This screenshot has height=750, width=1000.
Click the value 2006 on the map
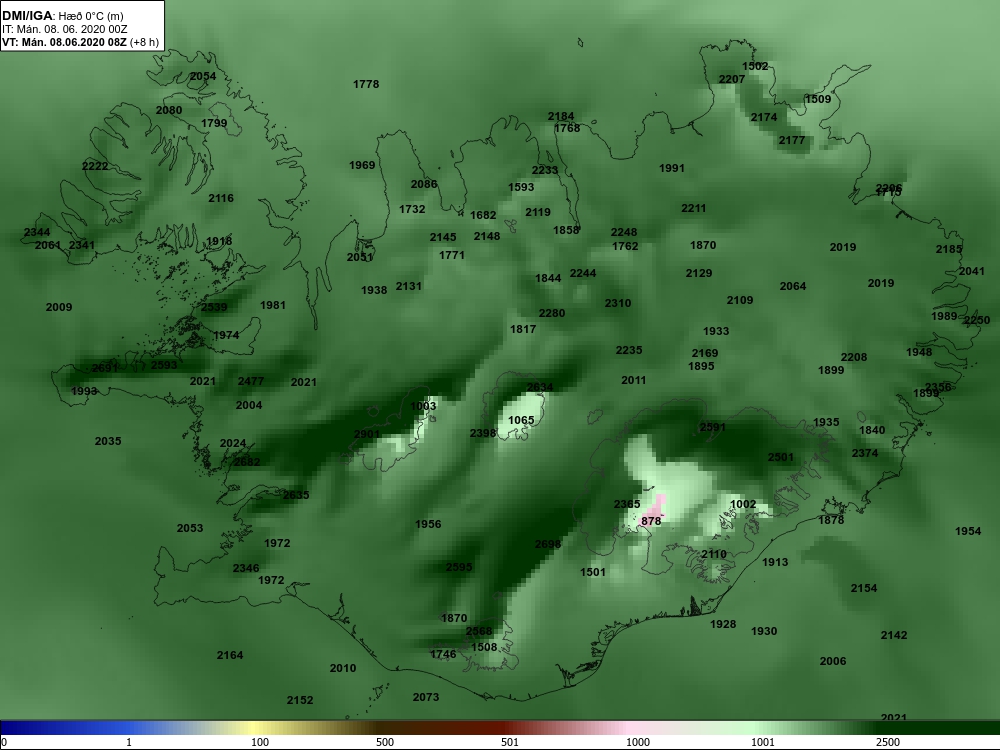[833, 661]
